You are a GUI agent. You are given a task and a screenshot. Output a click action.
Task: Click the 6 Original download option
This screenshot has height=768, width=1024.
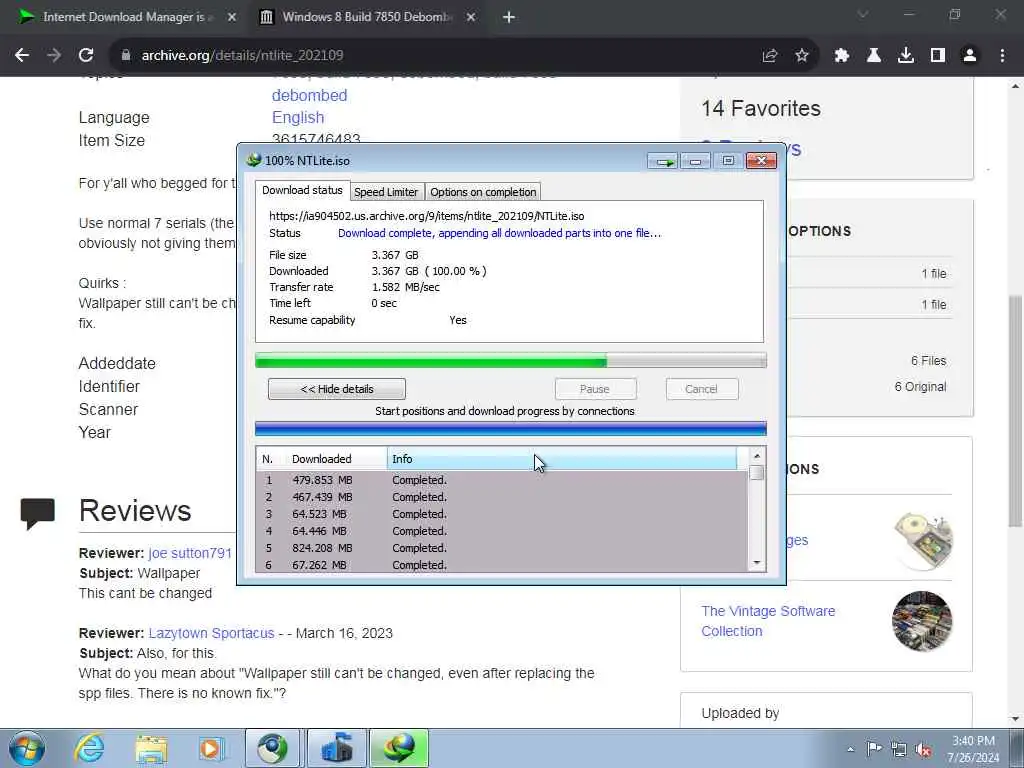pyautogui.click(x=920, y=387)
